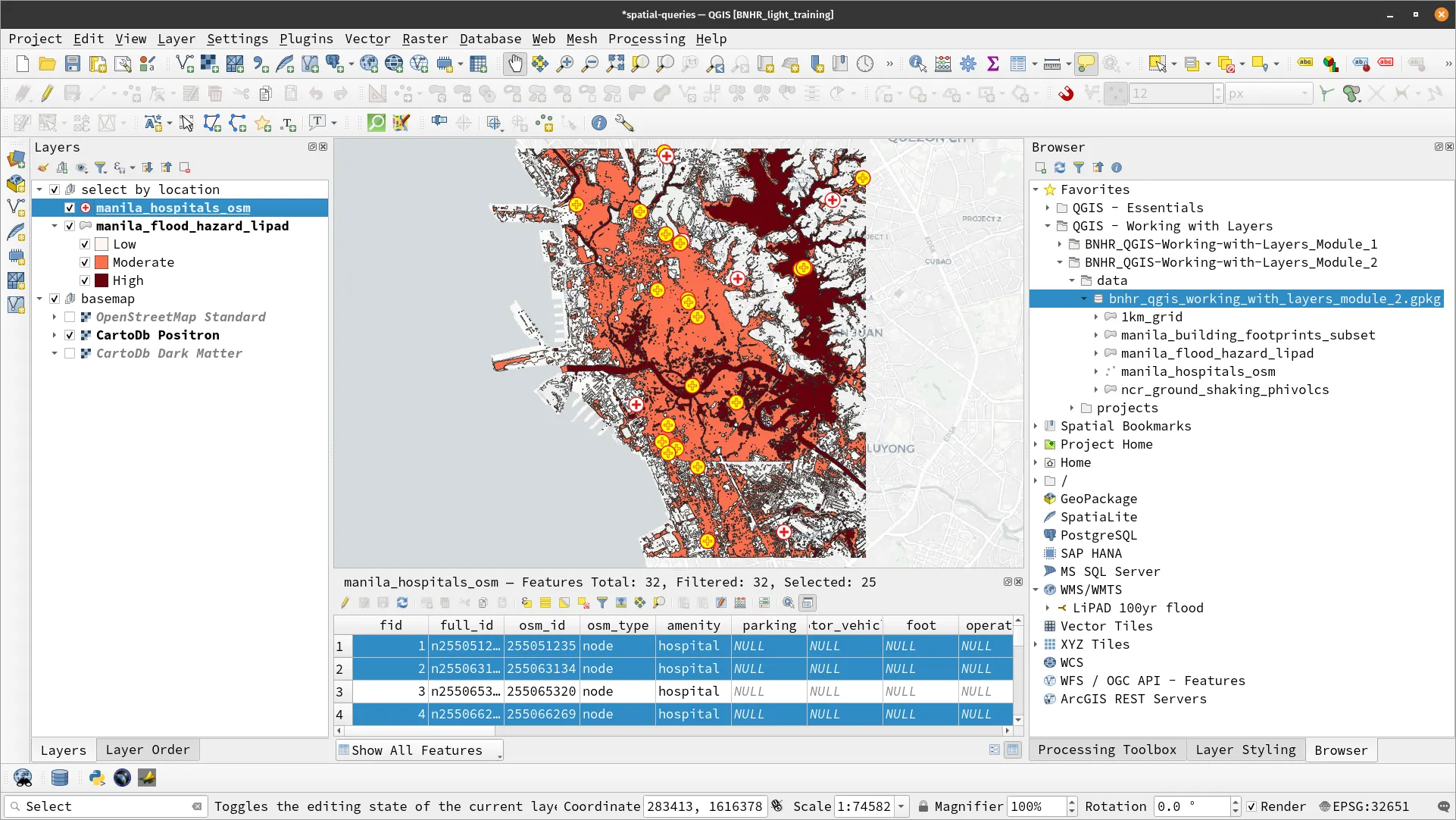
Task: Click reload table icon in attribute table
Action: click(x=402, y=603)
